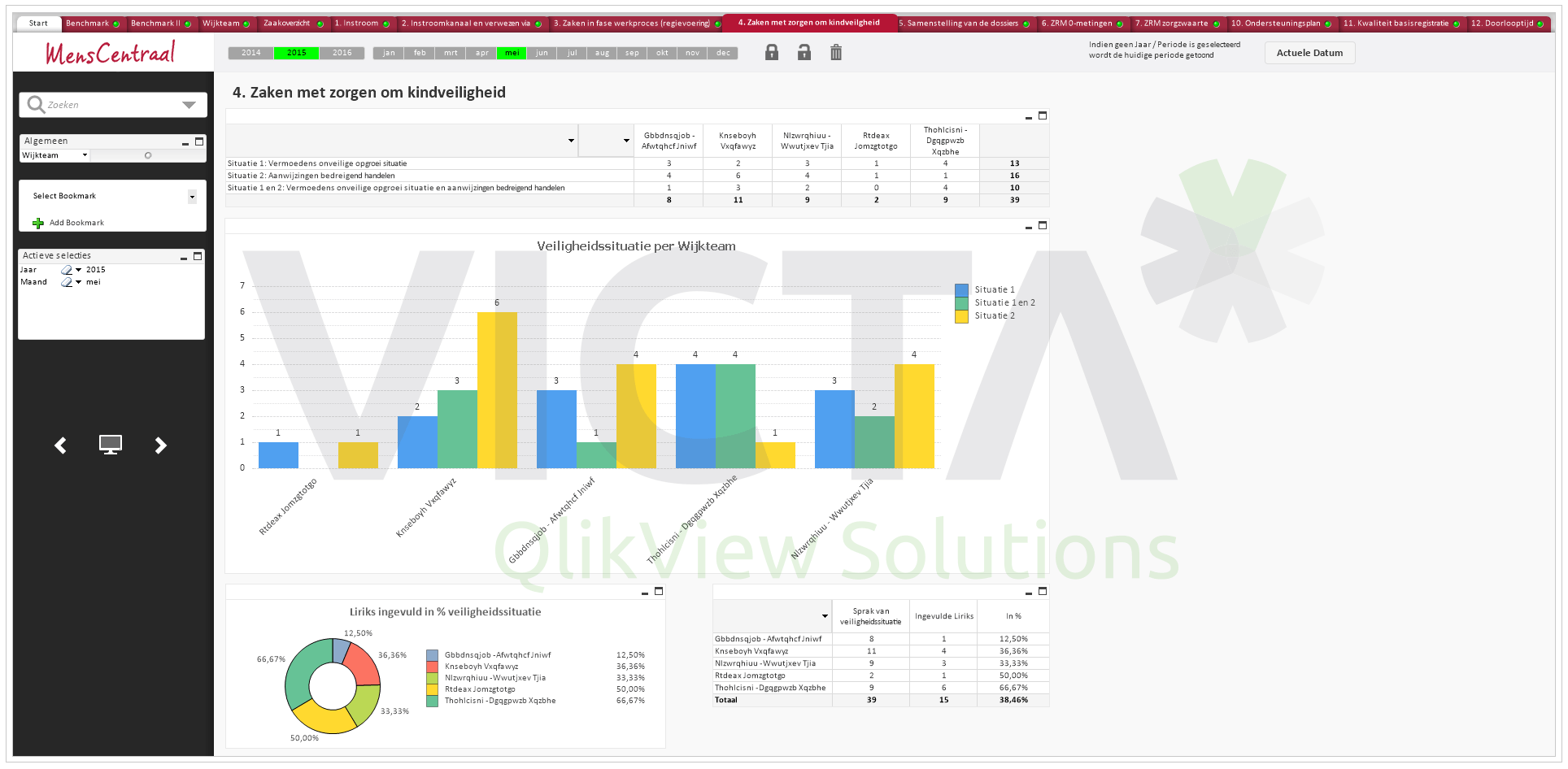The width and height of the screenshot is (1568, 769).
Task: Click Add Bookmark text
Action: click(76, 223)
